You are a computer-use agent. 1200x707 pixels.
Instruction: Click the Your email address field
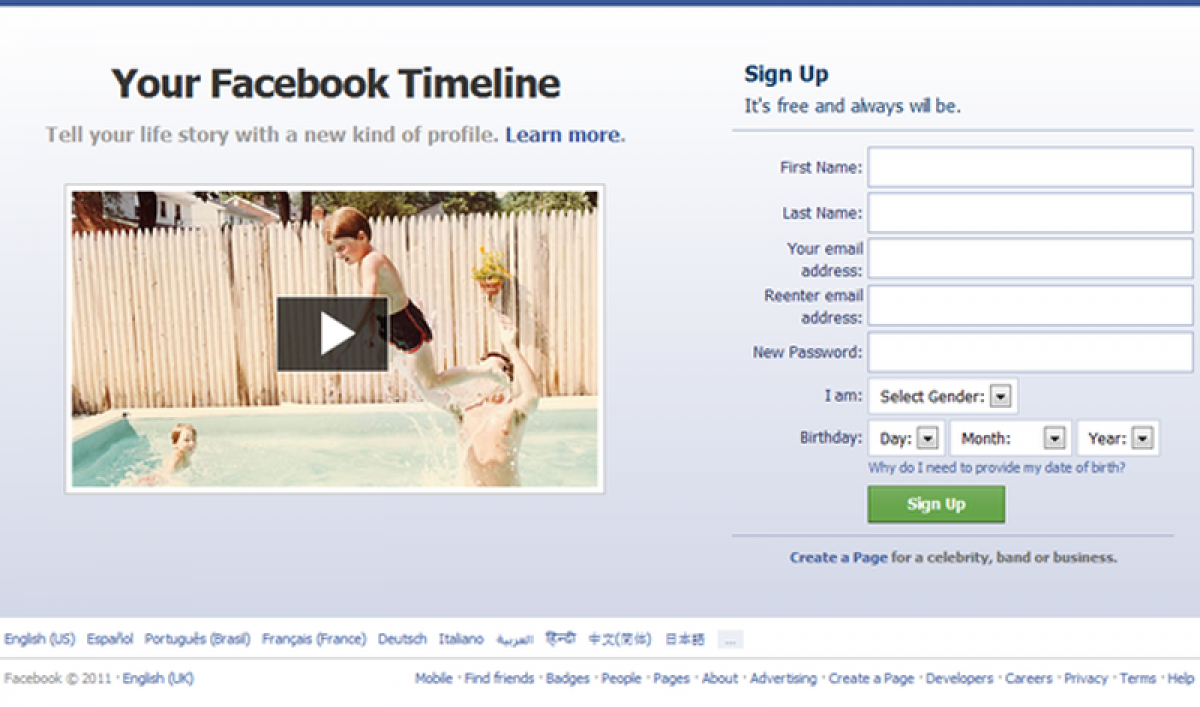(1030, 259)
